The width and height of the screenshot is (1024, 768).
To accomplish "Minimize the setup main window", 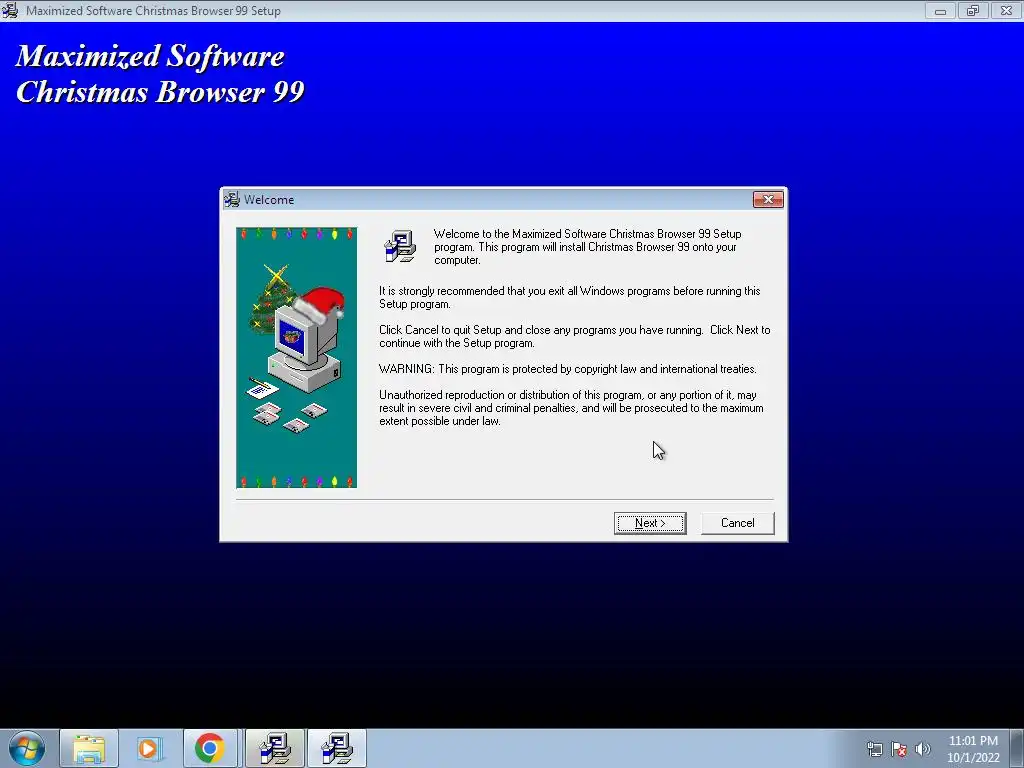I will click(940, 10).
